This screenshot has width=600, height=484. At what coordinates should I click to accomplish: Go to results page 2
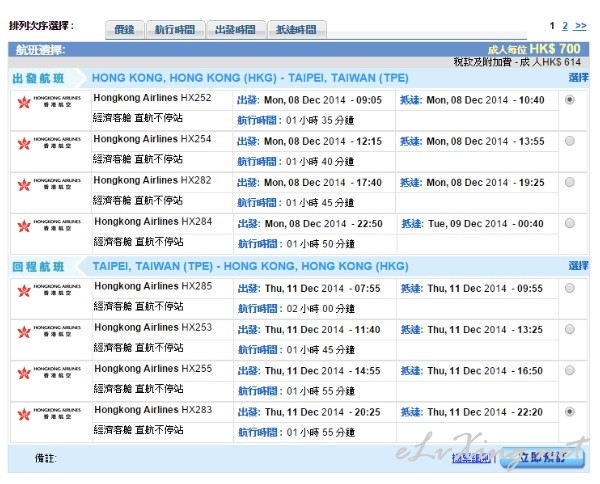point(565,26)
